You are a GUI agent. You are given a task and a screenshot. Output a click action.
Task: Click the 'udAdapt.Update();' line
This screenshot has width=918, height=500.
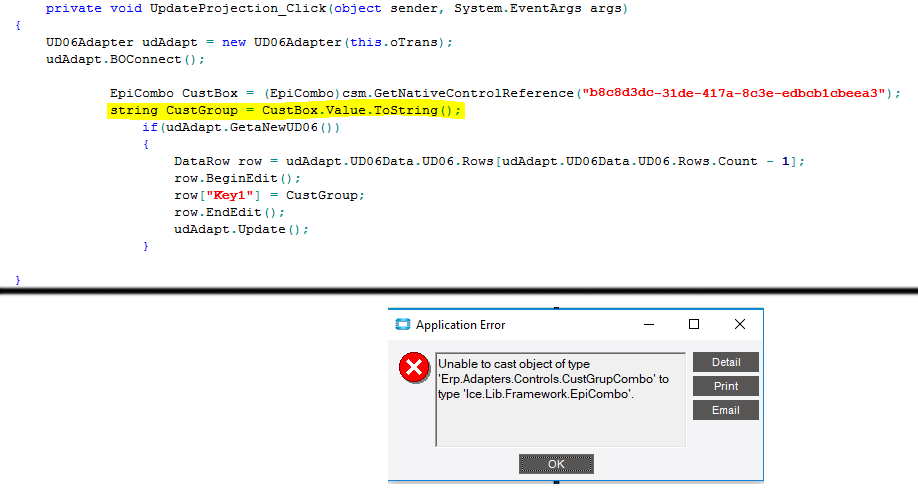click(241, 229)
